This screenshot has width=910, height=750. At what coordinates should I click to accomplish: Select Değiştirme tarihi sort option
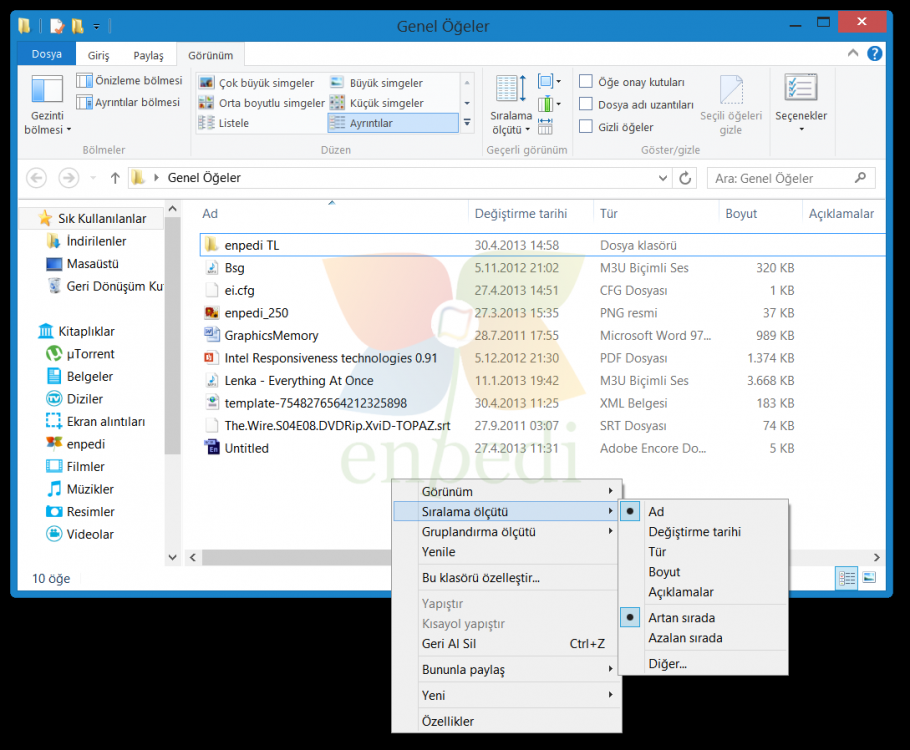pyautogui.click(x=703, y=532)
